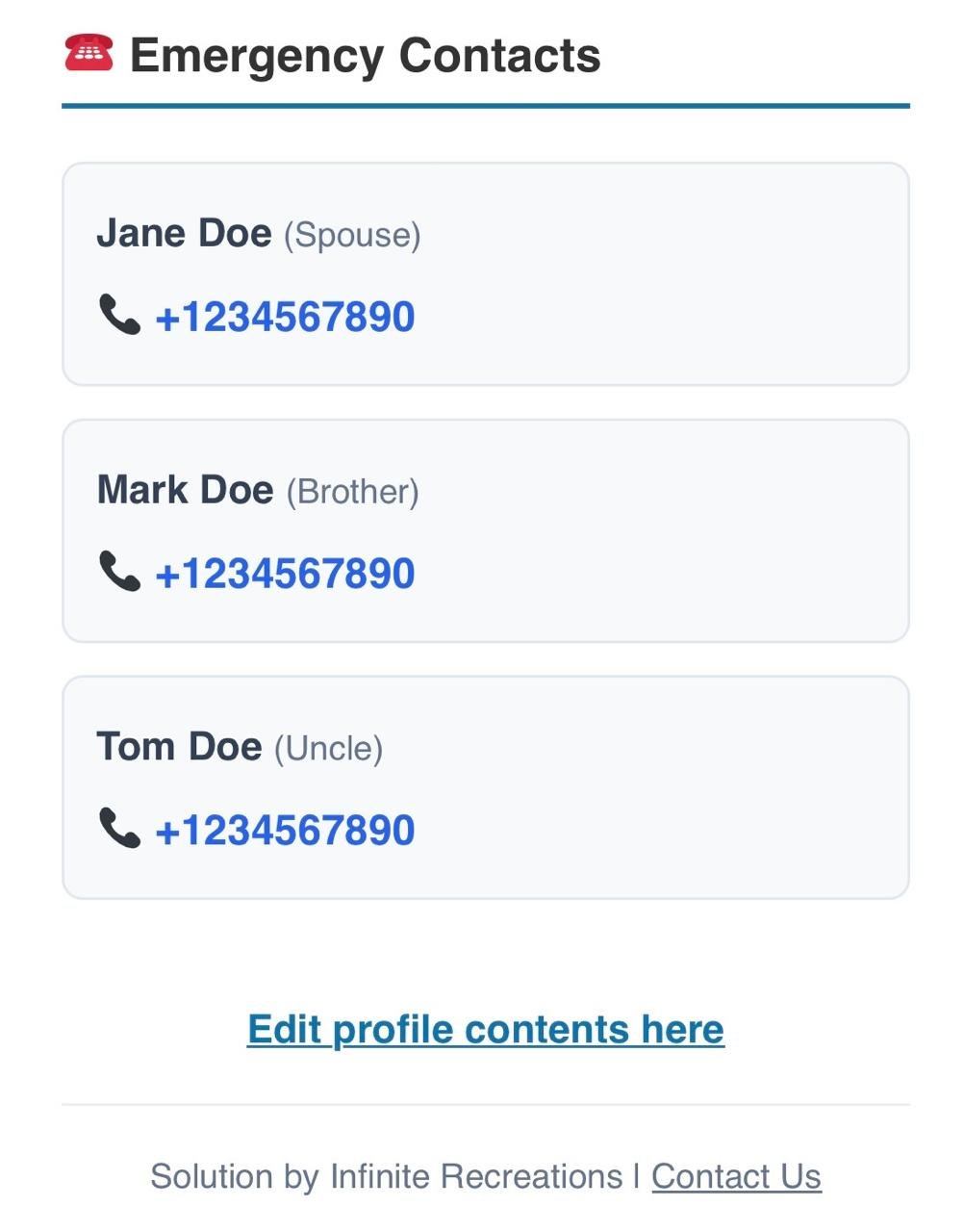Select the Mark Doe contact name
This screenshot has width=964, height=1232.
(x=185, y=490)
